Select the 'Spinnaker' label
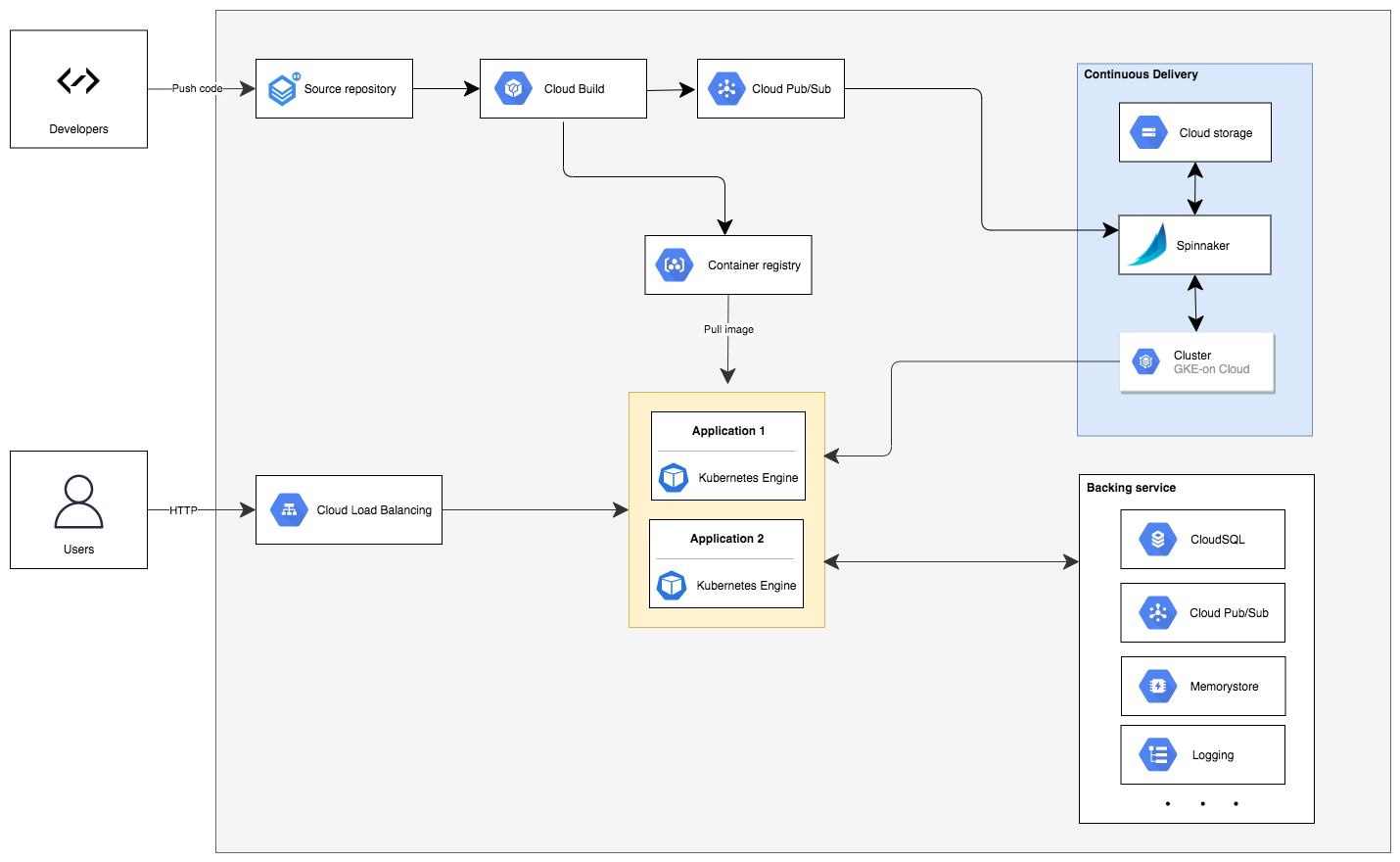1400x862 pixels. [x=1202, y=246]
